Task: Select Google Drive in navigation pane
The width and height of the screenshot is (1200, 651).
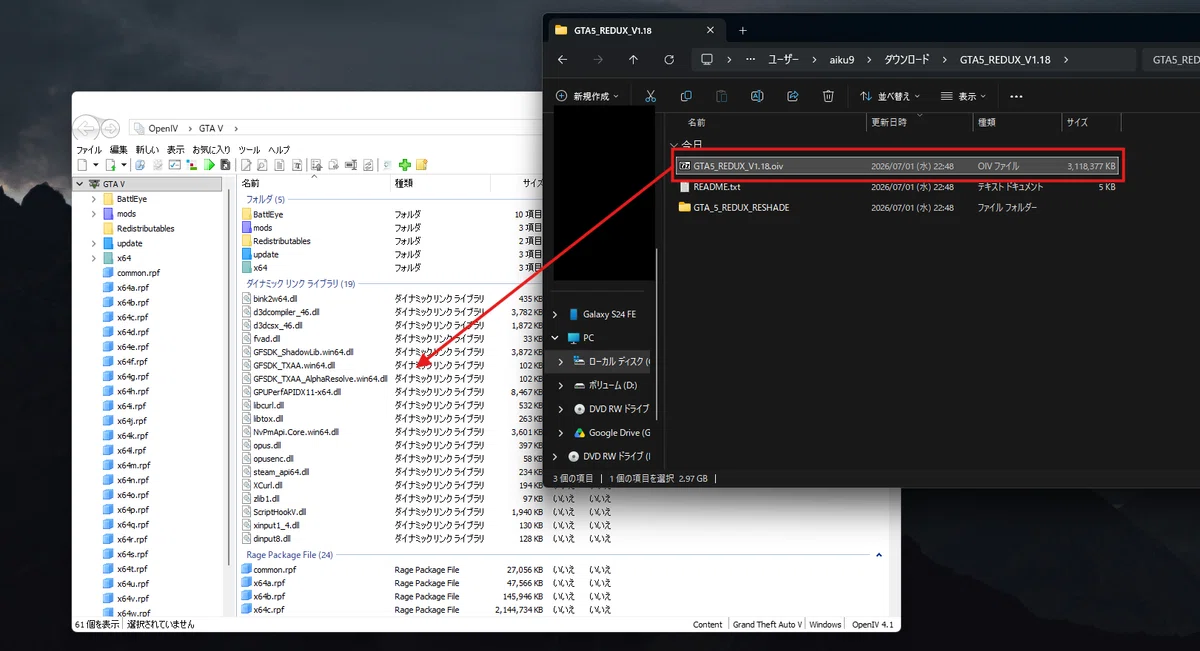Action: (x=611, y=433)
